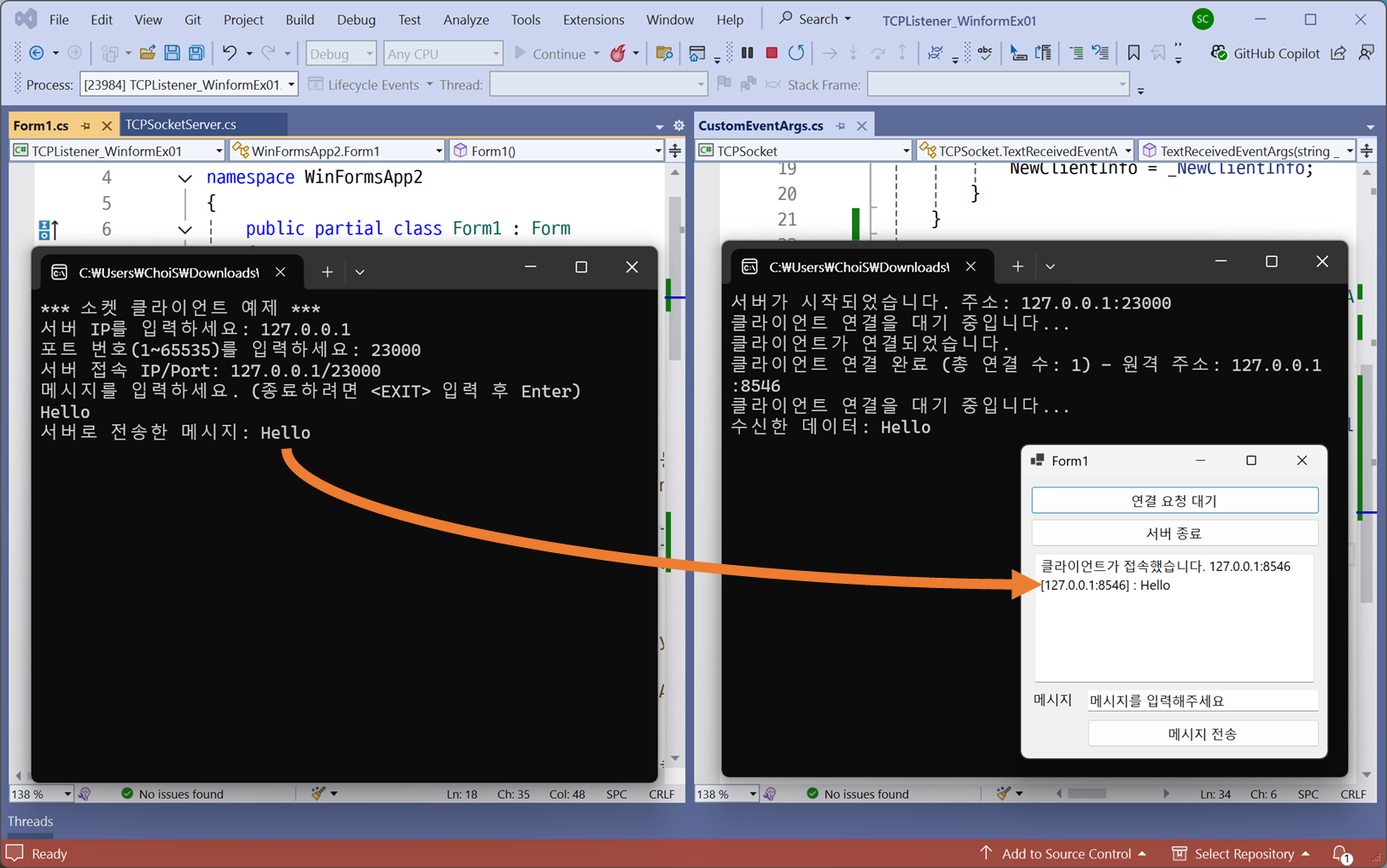The width and height of the screenshot is (1387, 868).
Task: Open the Stack Frame dropdown
Action: click(x=999, y=84)
